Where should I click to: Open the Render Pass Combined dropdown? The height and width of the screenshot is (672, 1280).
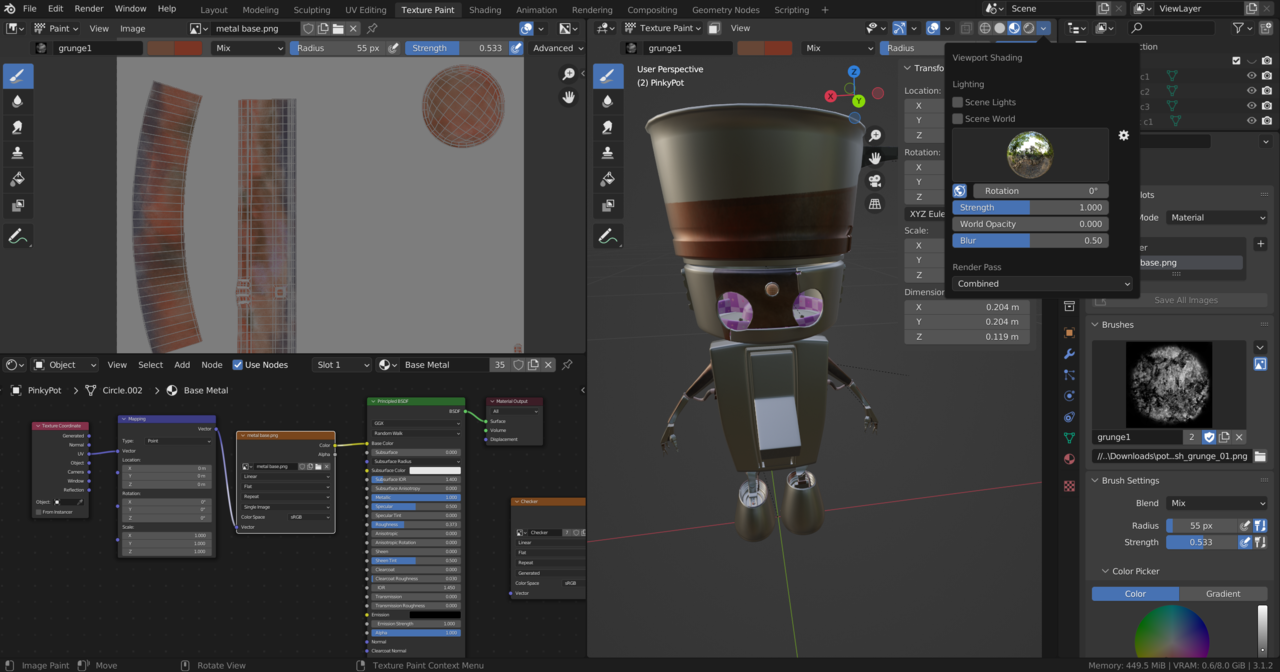point(1043,284)
